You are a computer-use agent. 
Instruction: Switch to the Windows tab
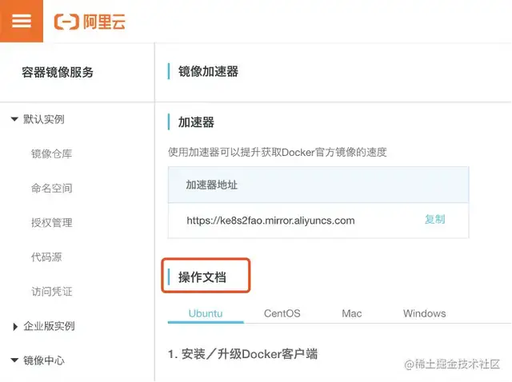point(424,313)
